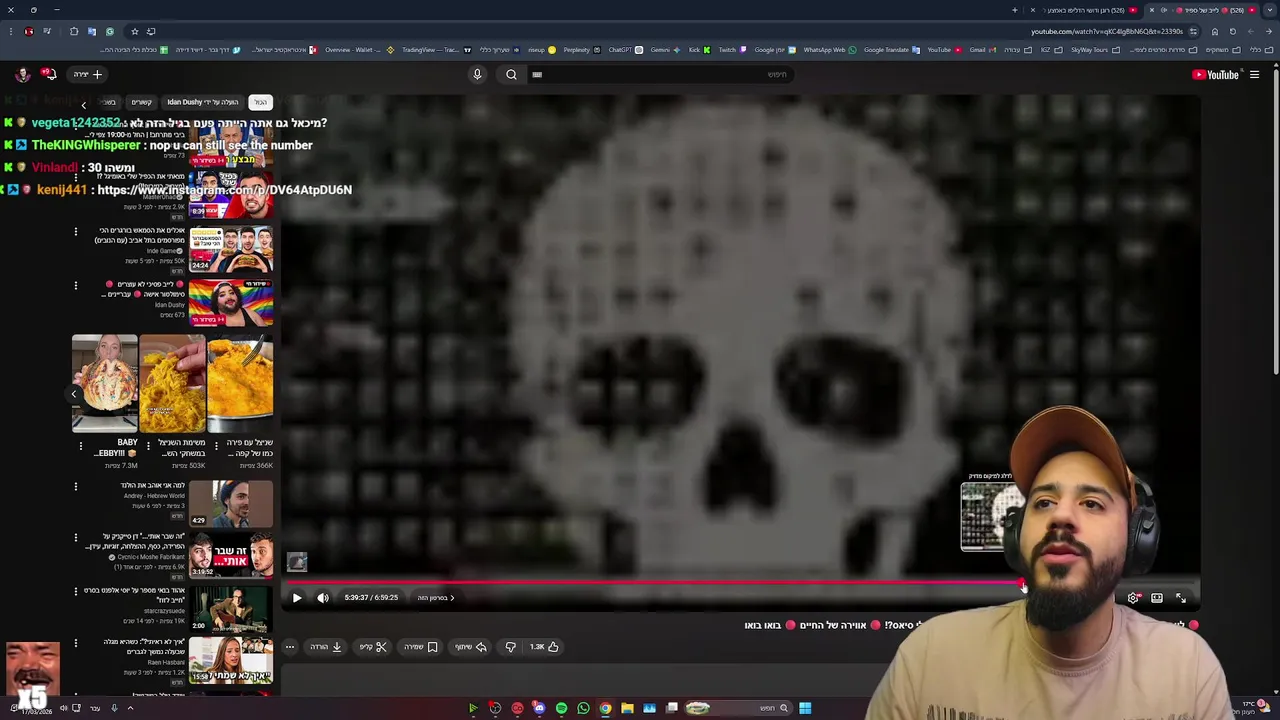Screen dimensions: 1280x720
Task: Dislike the video with thumbs-down icon
Action: coord(511,647)
